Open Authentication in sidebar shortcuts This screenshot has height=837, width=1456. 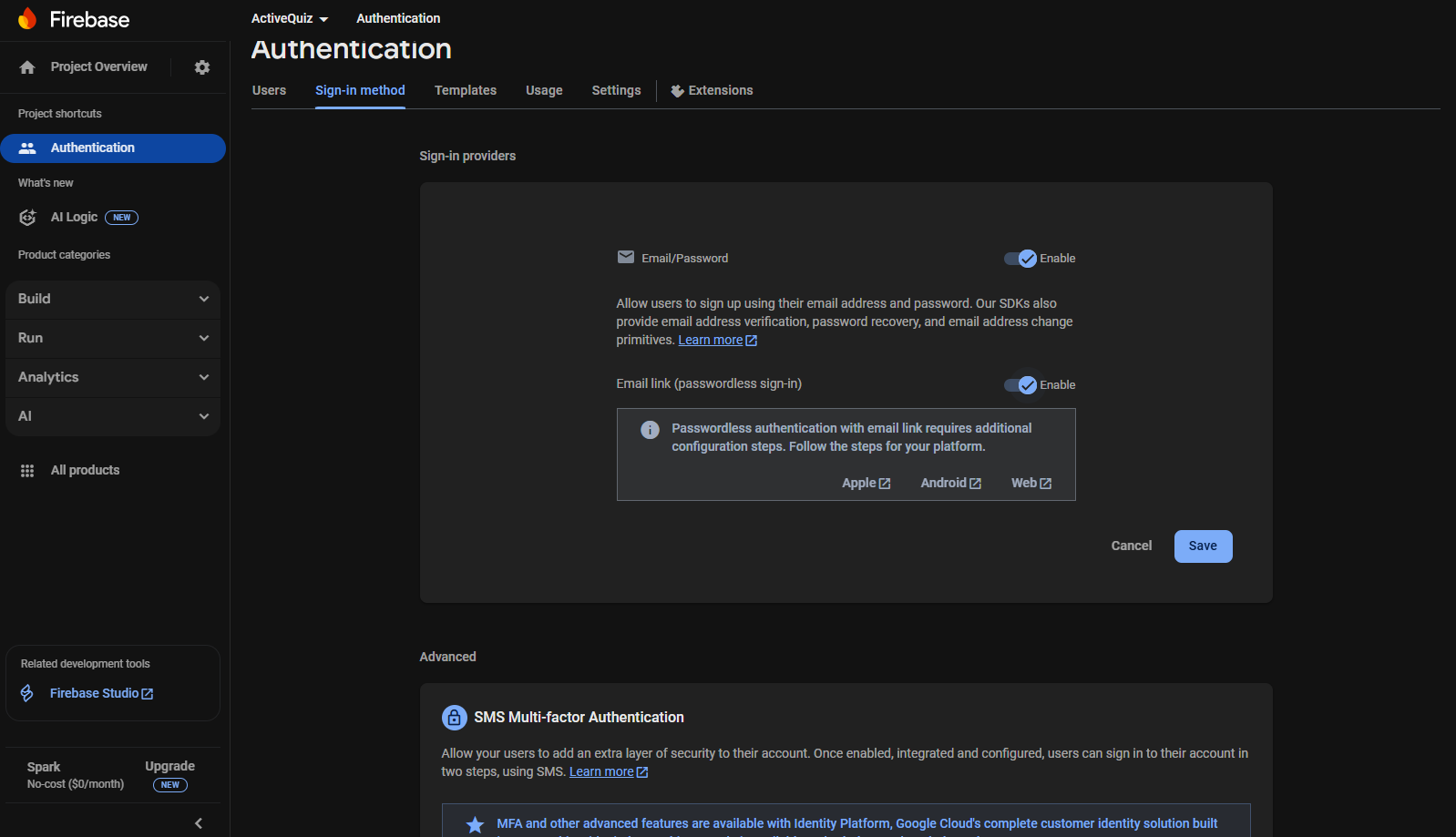[x=113, y=148]
